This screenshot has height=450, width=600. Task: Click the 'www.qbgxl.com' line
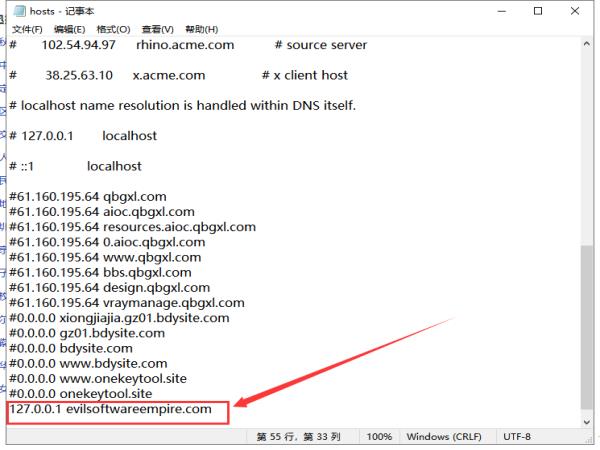click(x=105, y=257)
